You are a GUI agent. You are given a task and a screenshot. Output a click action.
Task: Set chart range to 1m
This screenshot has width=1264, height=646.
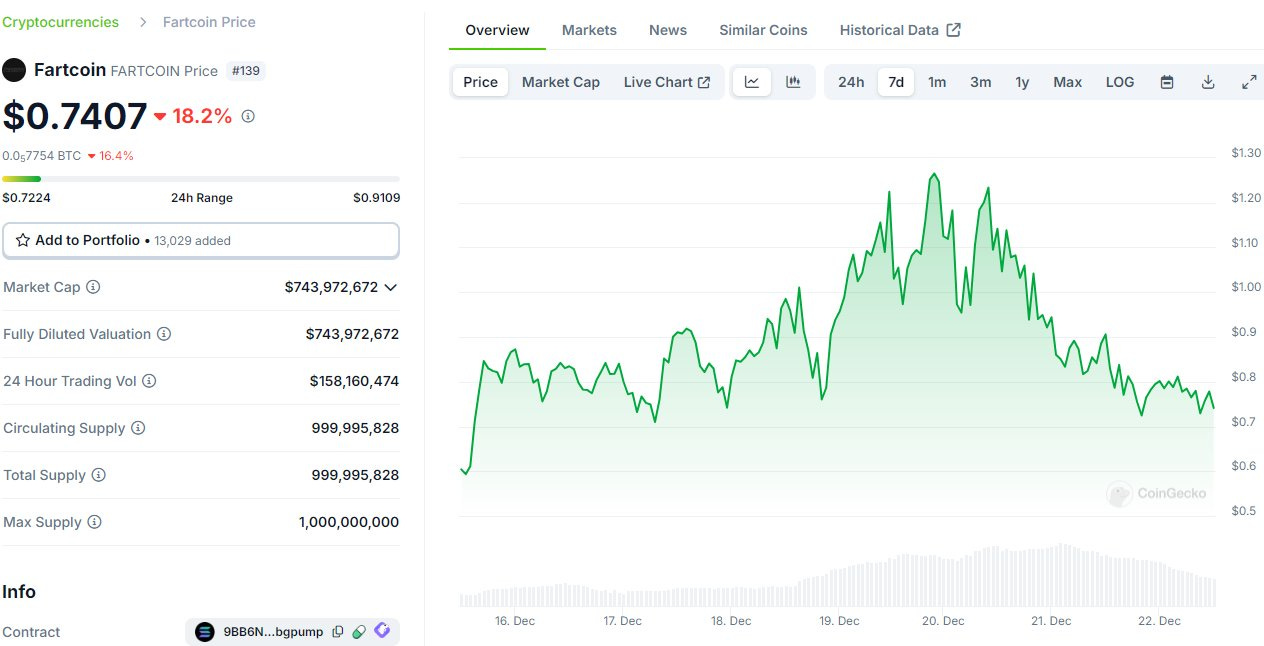point(937,82)
